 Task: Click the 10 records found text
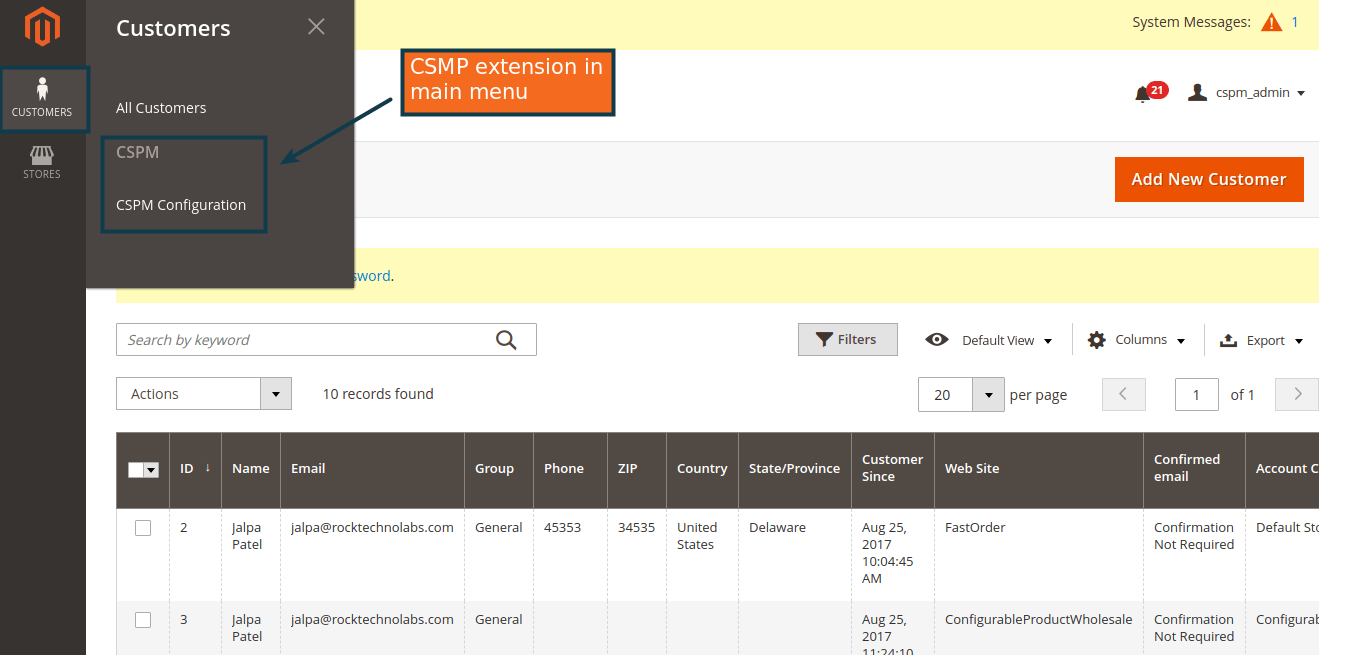tap(378, 394)
